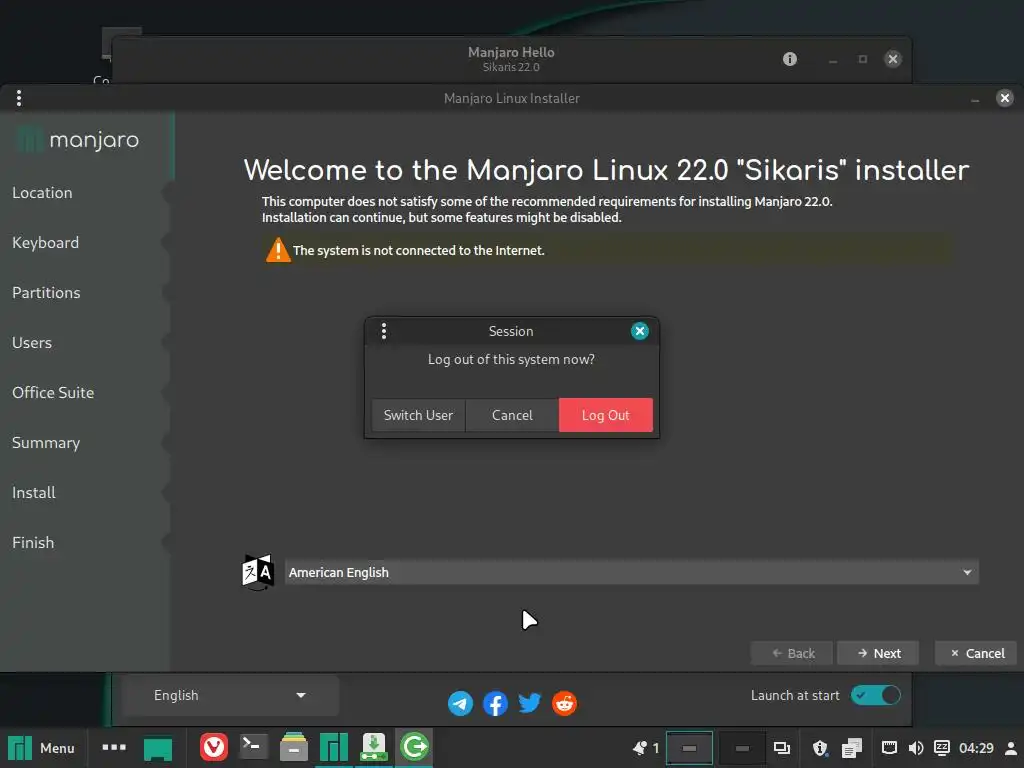Select Summary step in sidebar
The width and height of the screenshot is (1024, 768).
point(46,443)
